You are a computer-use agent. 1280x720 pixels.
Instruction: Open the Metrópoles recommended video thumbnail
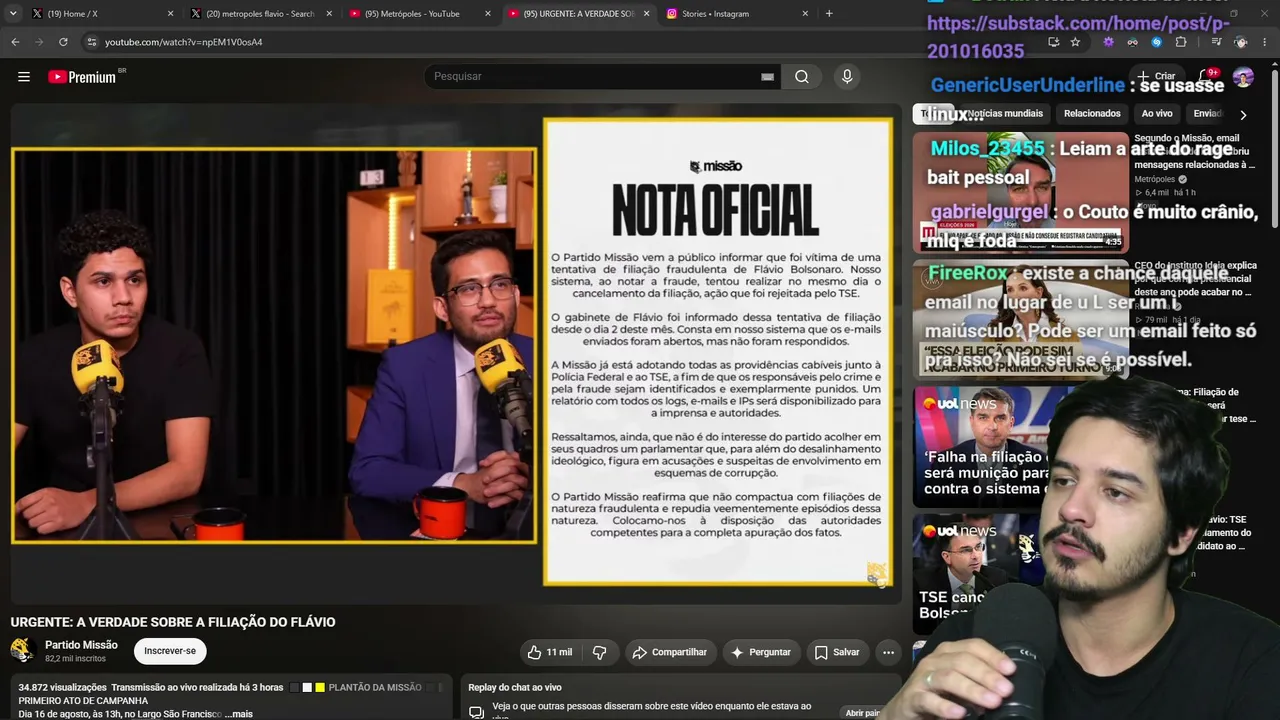click(1020, 192)
